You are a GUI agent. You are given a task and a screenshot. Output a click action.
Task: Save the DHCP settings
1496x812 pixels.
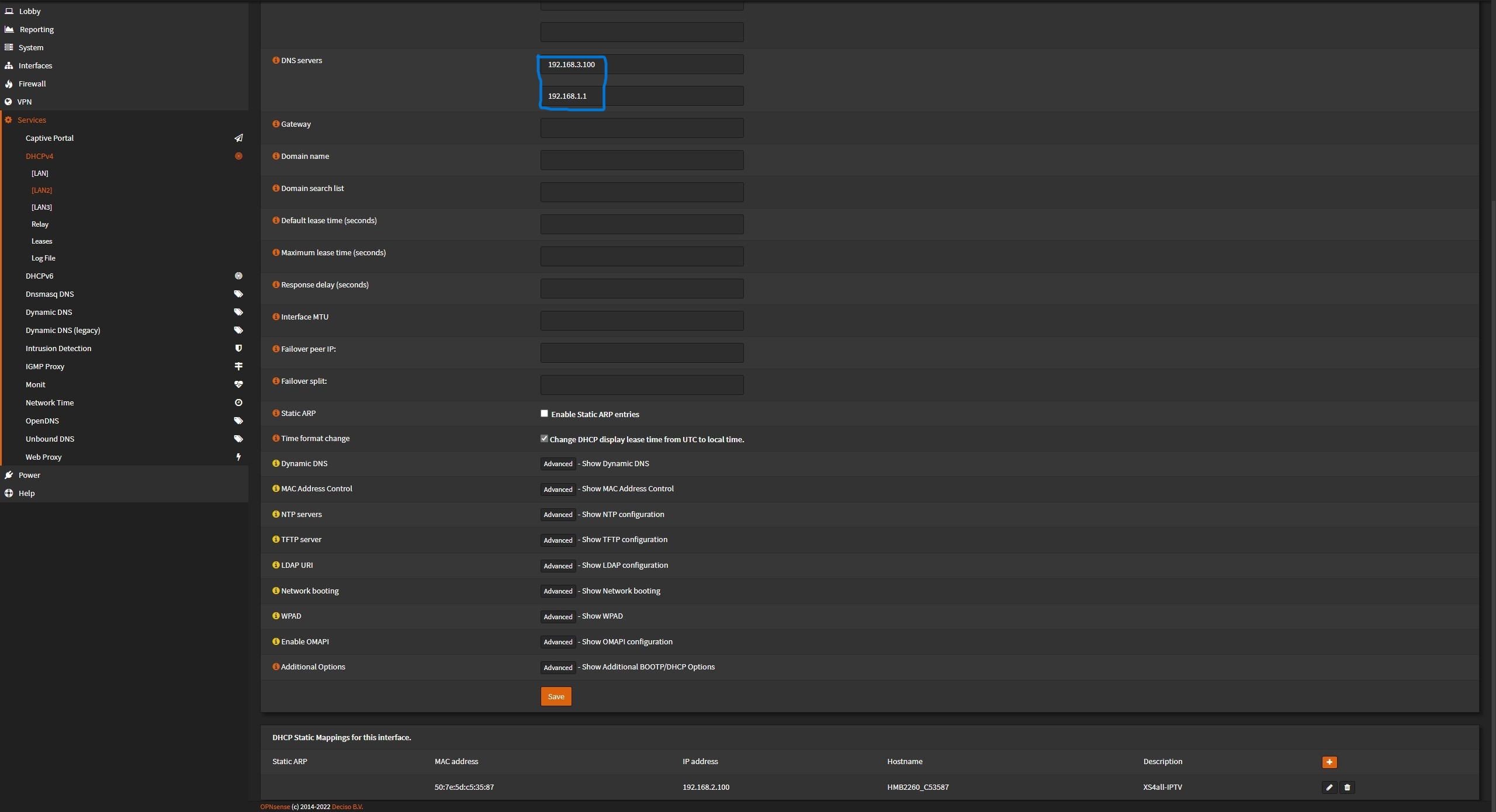click(x=555, y=696)
